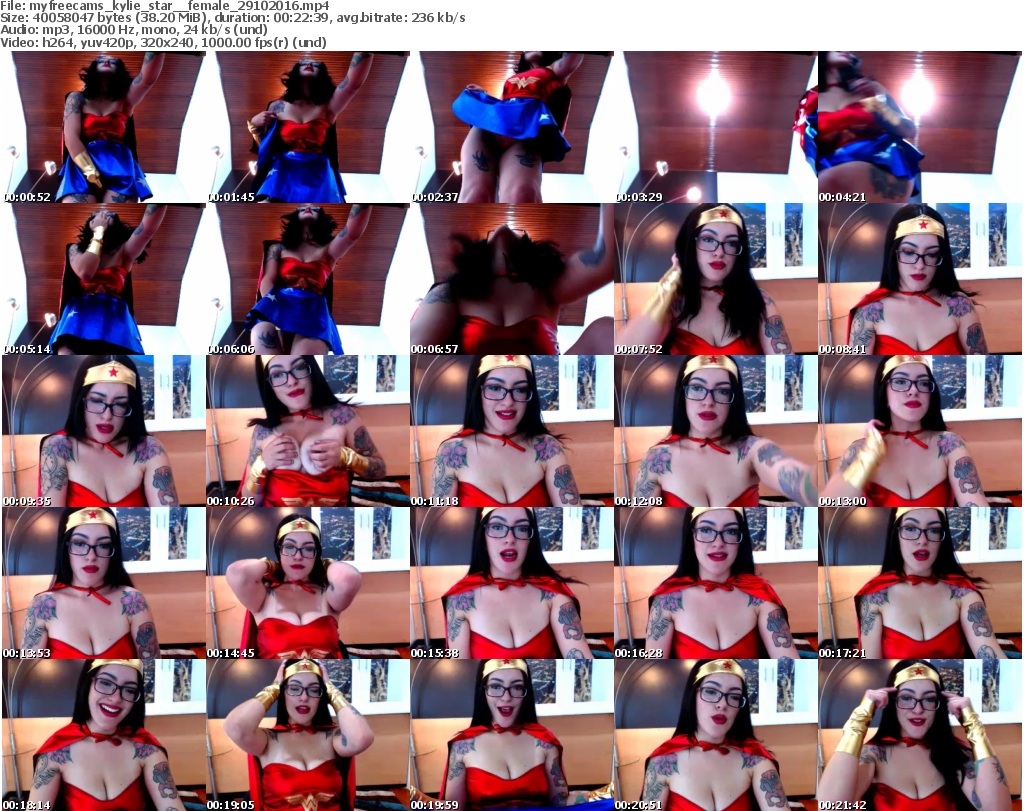Choose the frame timestamped 00:15:38
This screenshot has height=811, width=1024.
coord(512,583)
